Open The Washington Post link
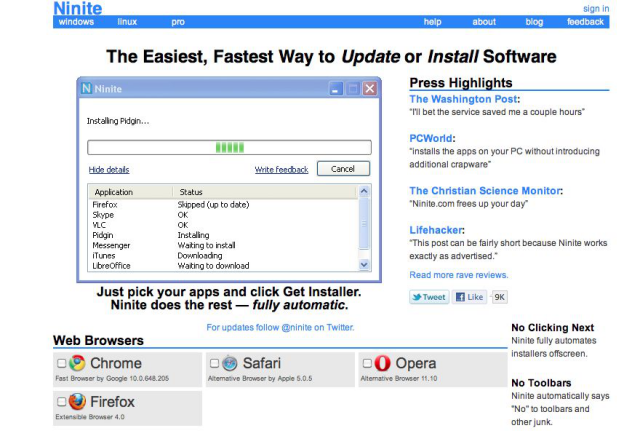The image size is (640, 436). 464,99
